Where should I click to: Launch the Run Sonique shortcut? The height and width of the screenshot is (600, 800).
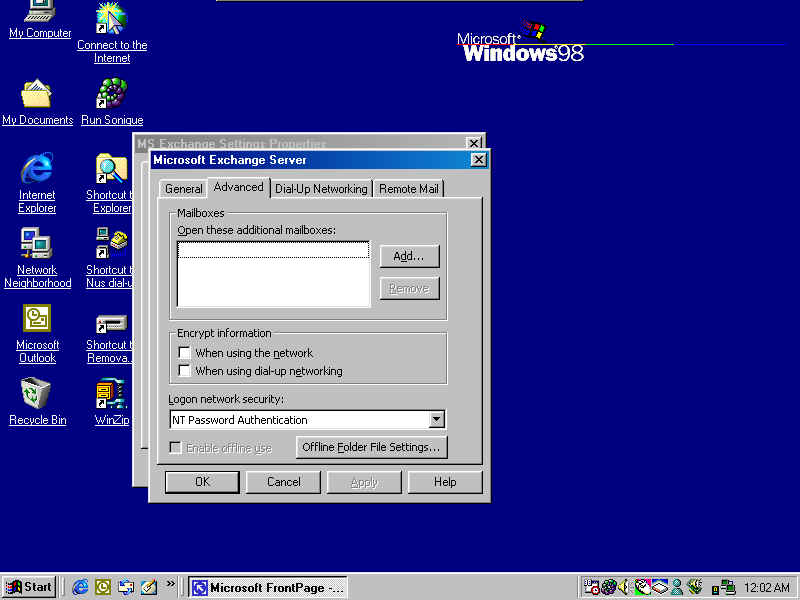click(112, 102)
